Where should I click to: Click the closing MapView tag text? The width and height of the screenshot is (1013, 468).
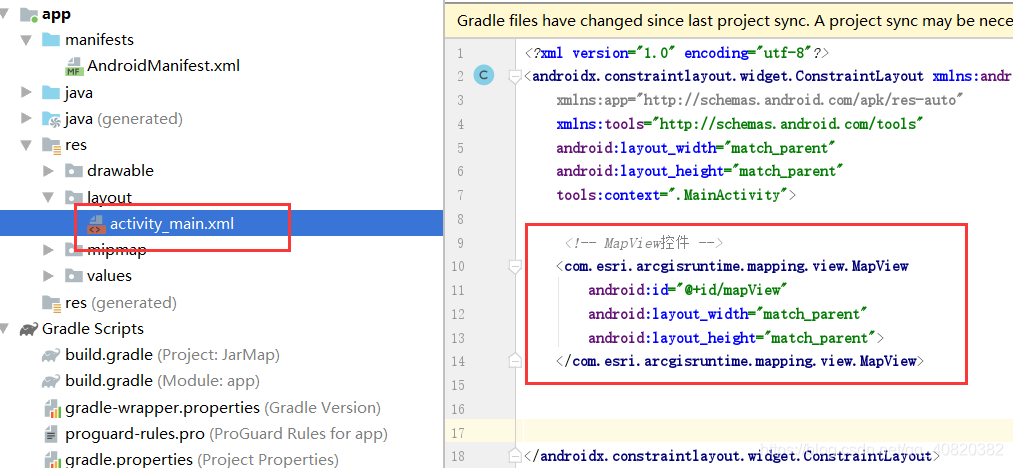[740, 361]
